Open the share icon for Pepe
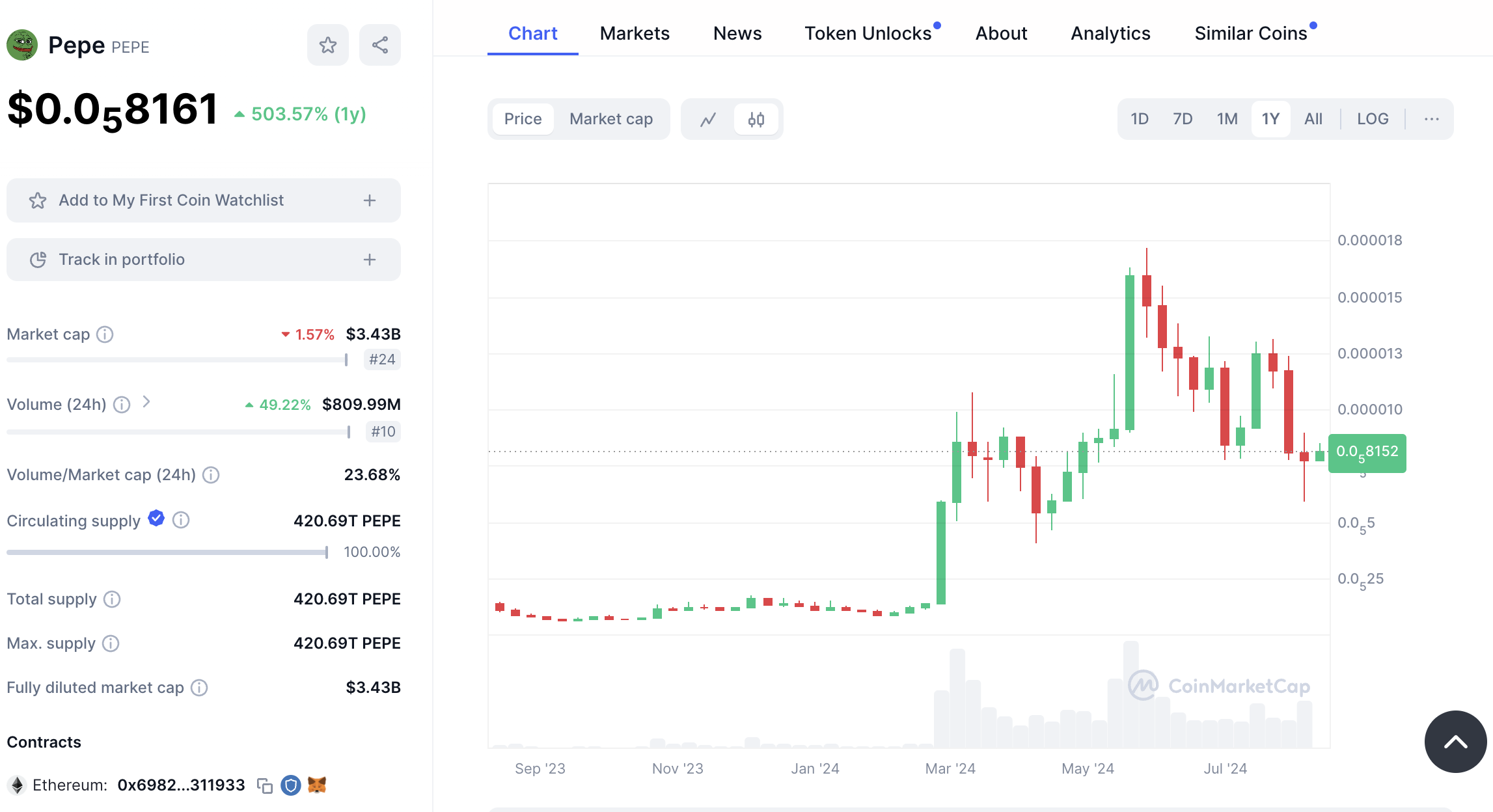Image resolution: width=1493 pixels, height=812 pixels. [x=380, y=45]
